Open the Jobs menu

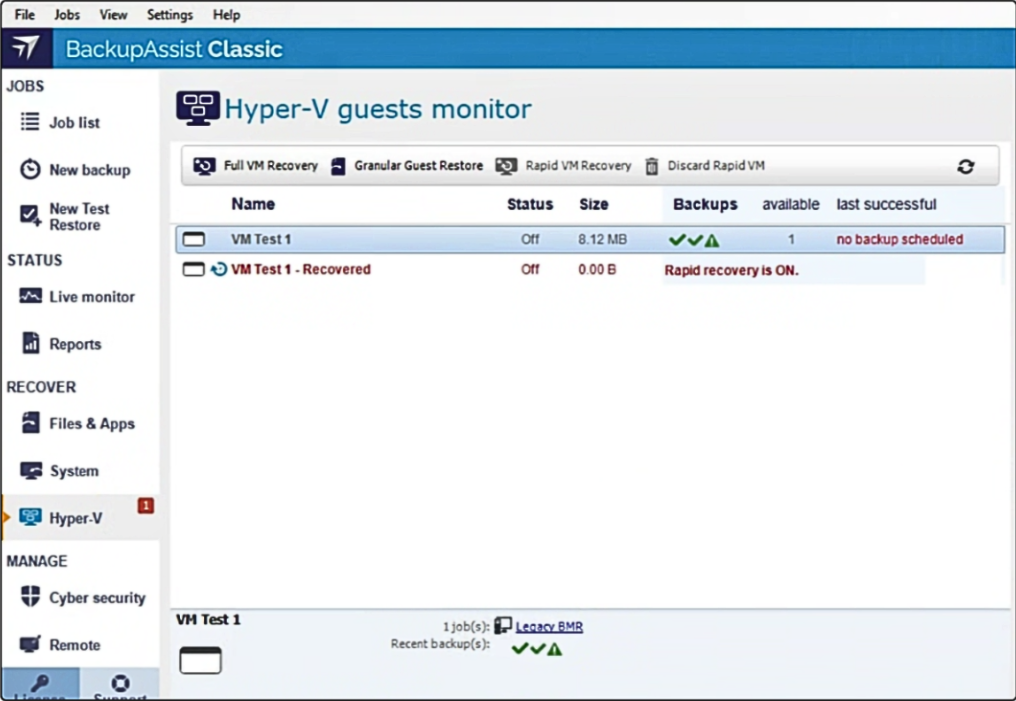tap(67, 15)
